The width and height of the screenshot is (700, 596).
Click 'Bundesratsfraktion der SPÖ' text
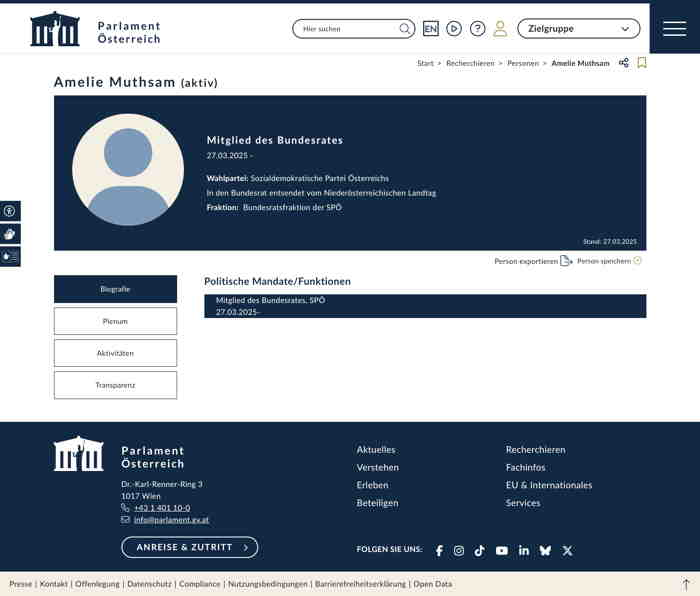tap(292, 208)
